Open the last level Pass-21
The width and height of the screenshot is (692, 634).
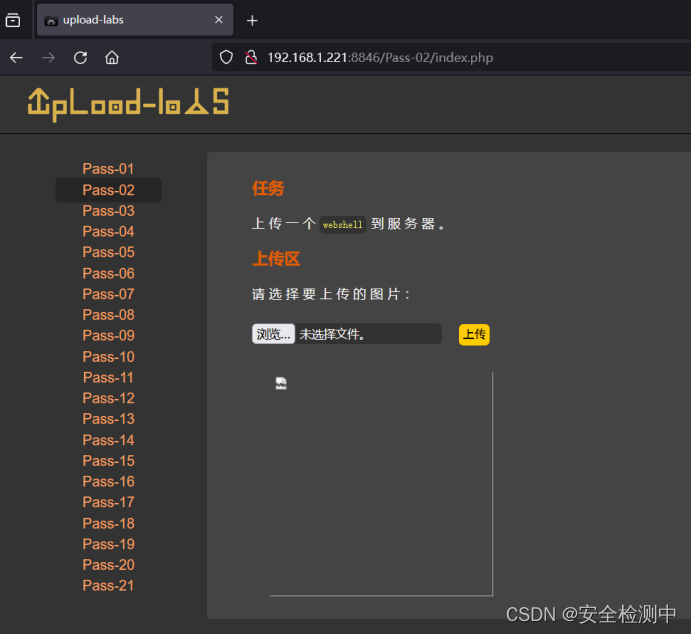(x=108, y=586)
